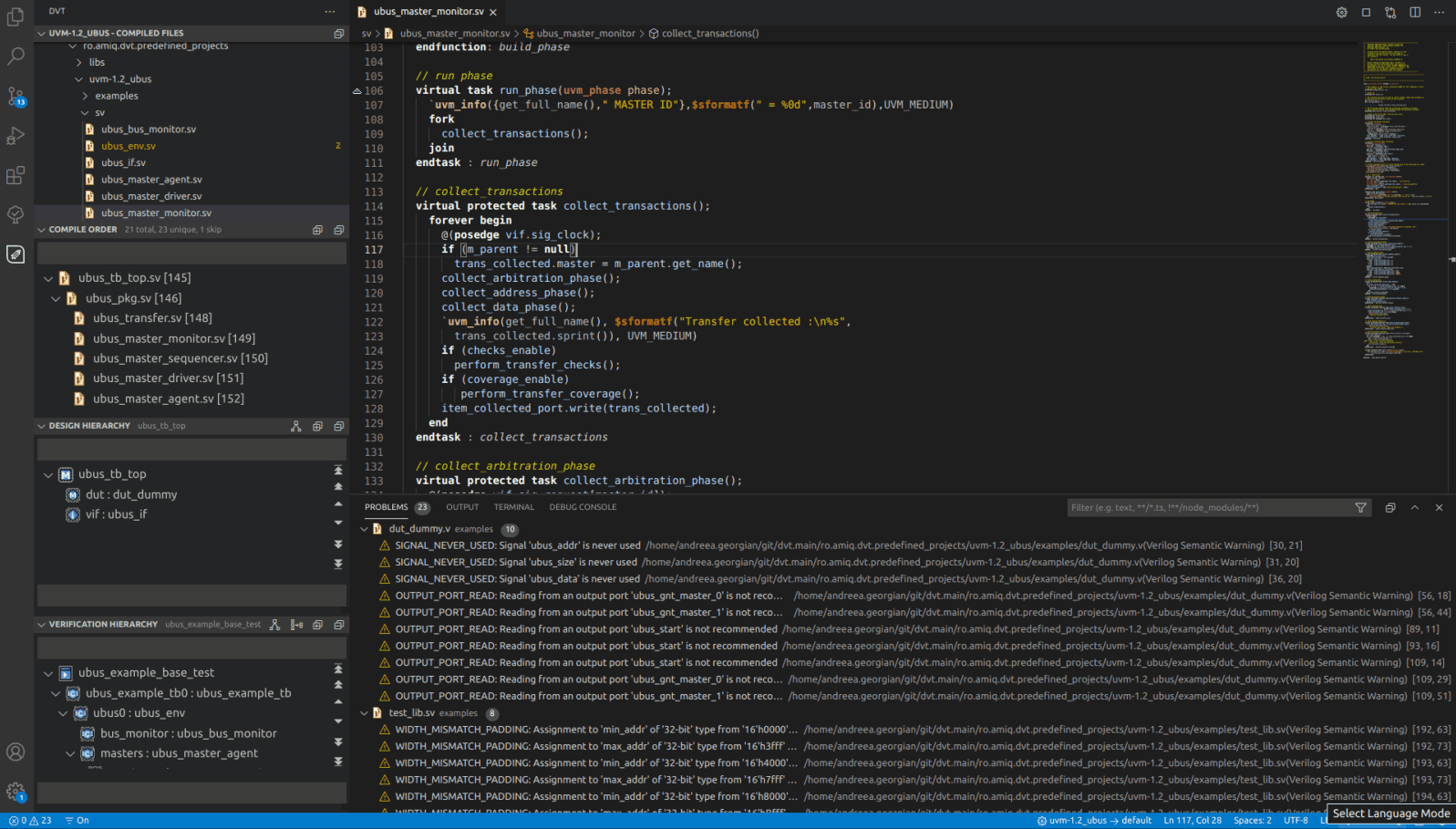Click the Design Hierarchy set-top icon
The width and height of the screenshot is (1456, 829).
click(296, 426)
